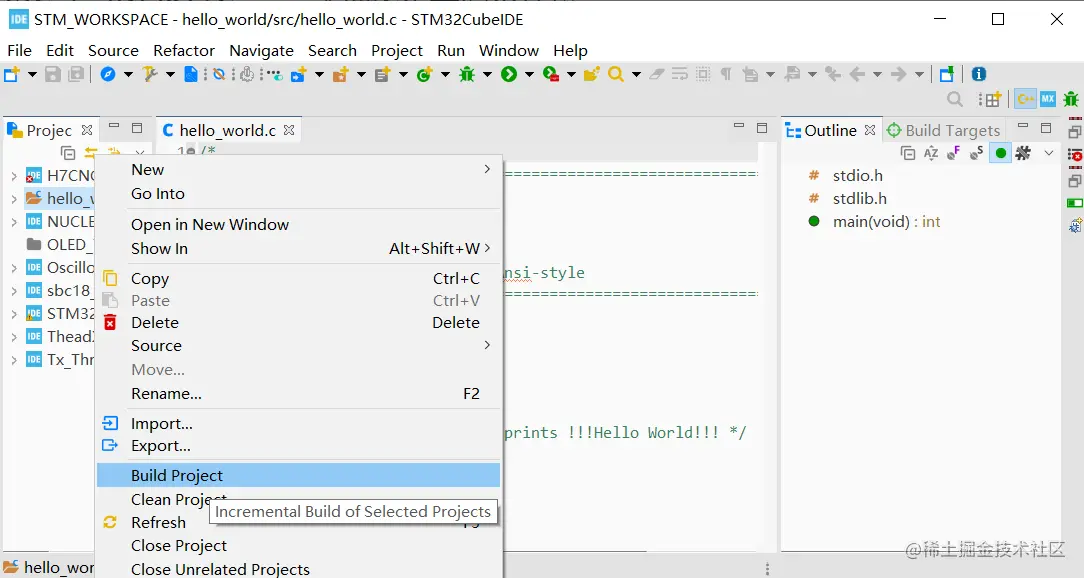Select main(void) : int in the Outline
Image resolution: width=1084 pixels, height=578 pixels.
886,222
